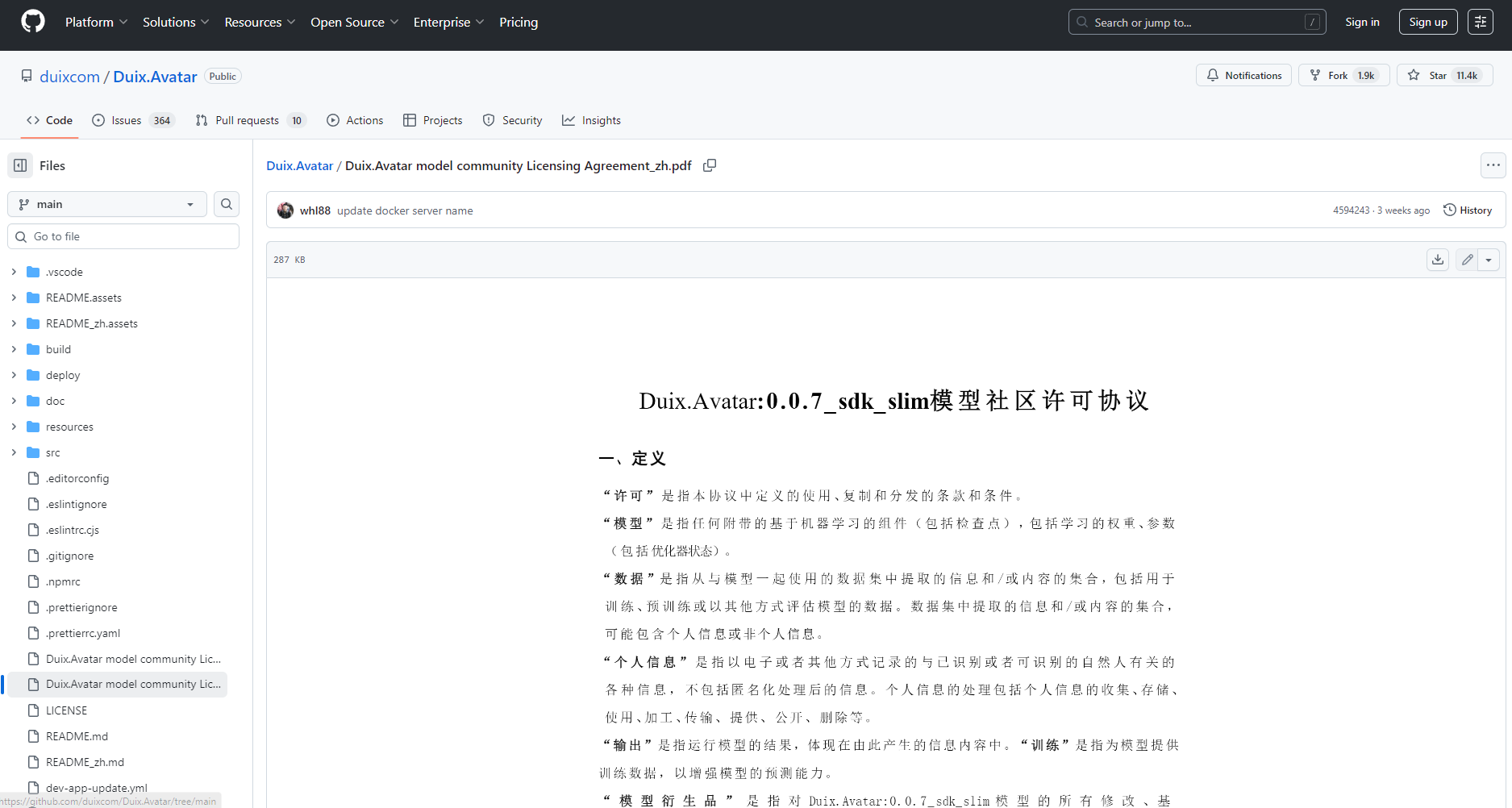Expand the src folder

(14, 452)
